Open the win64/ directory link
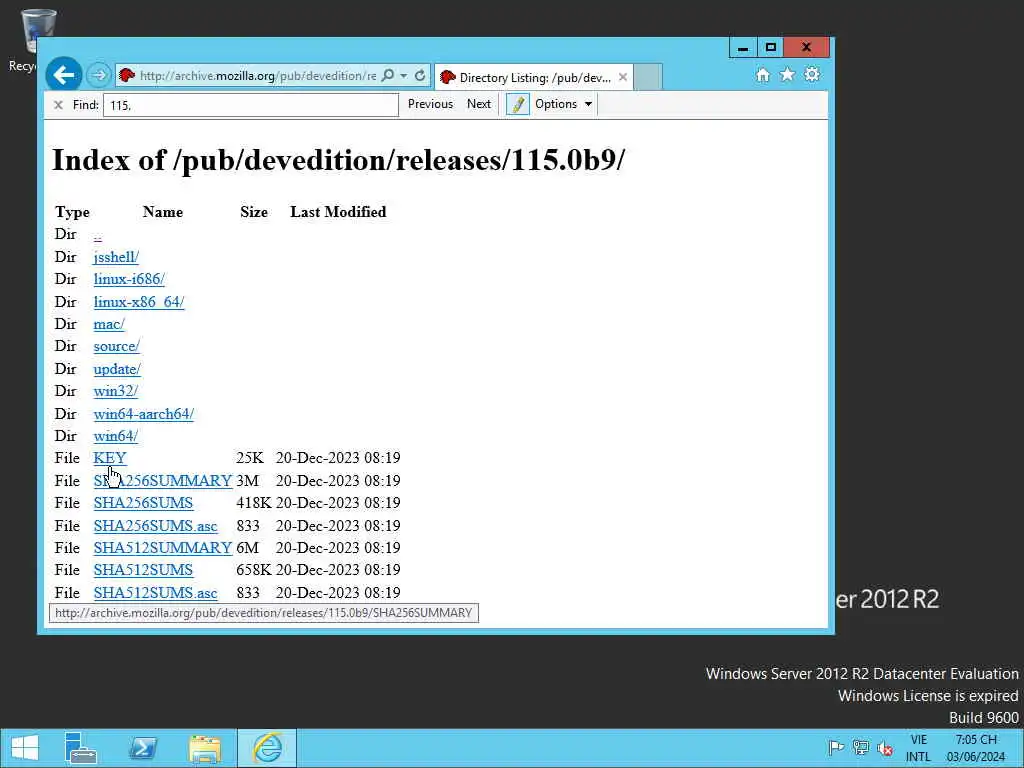1024x768 pixels. [x=116, y=436]
